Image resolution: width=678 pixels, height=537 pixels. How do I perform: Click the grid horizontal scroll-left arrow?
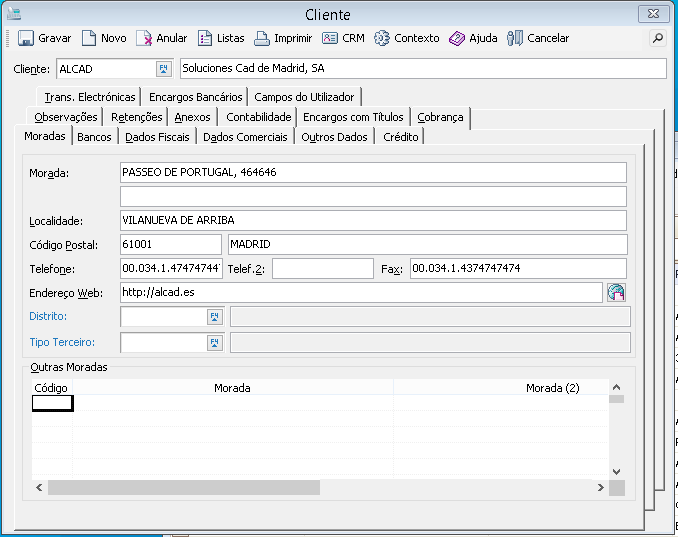(x=39, y=488)
